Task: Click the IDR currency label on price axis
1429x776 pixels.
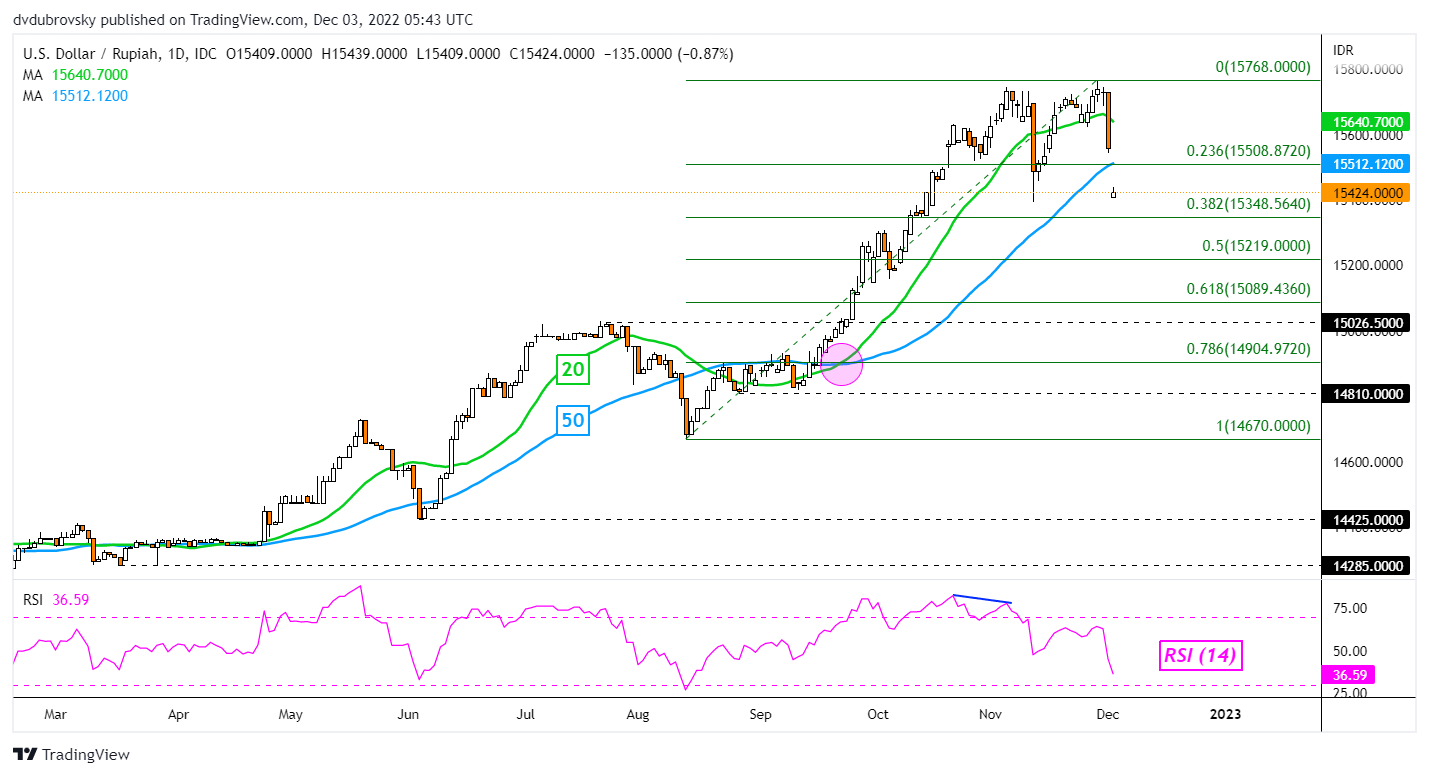Action: click(1344, 49)
